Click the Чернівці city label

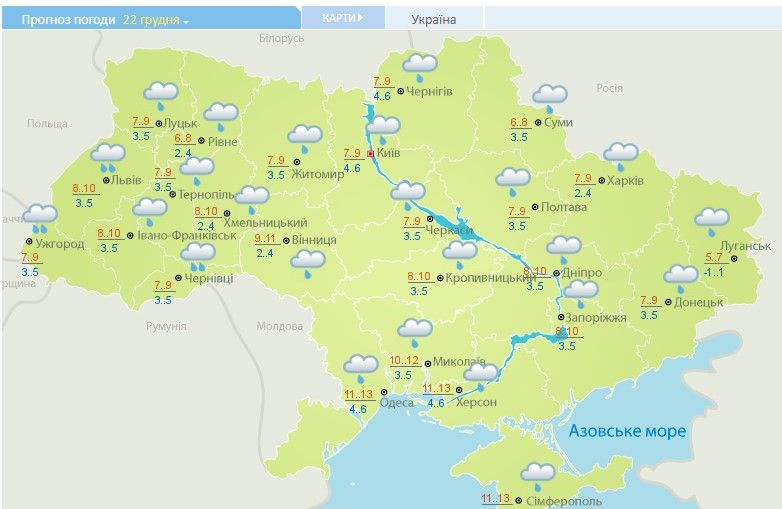(x=208, y=278)
